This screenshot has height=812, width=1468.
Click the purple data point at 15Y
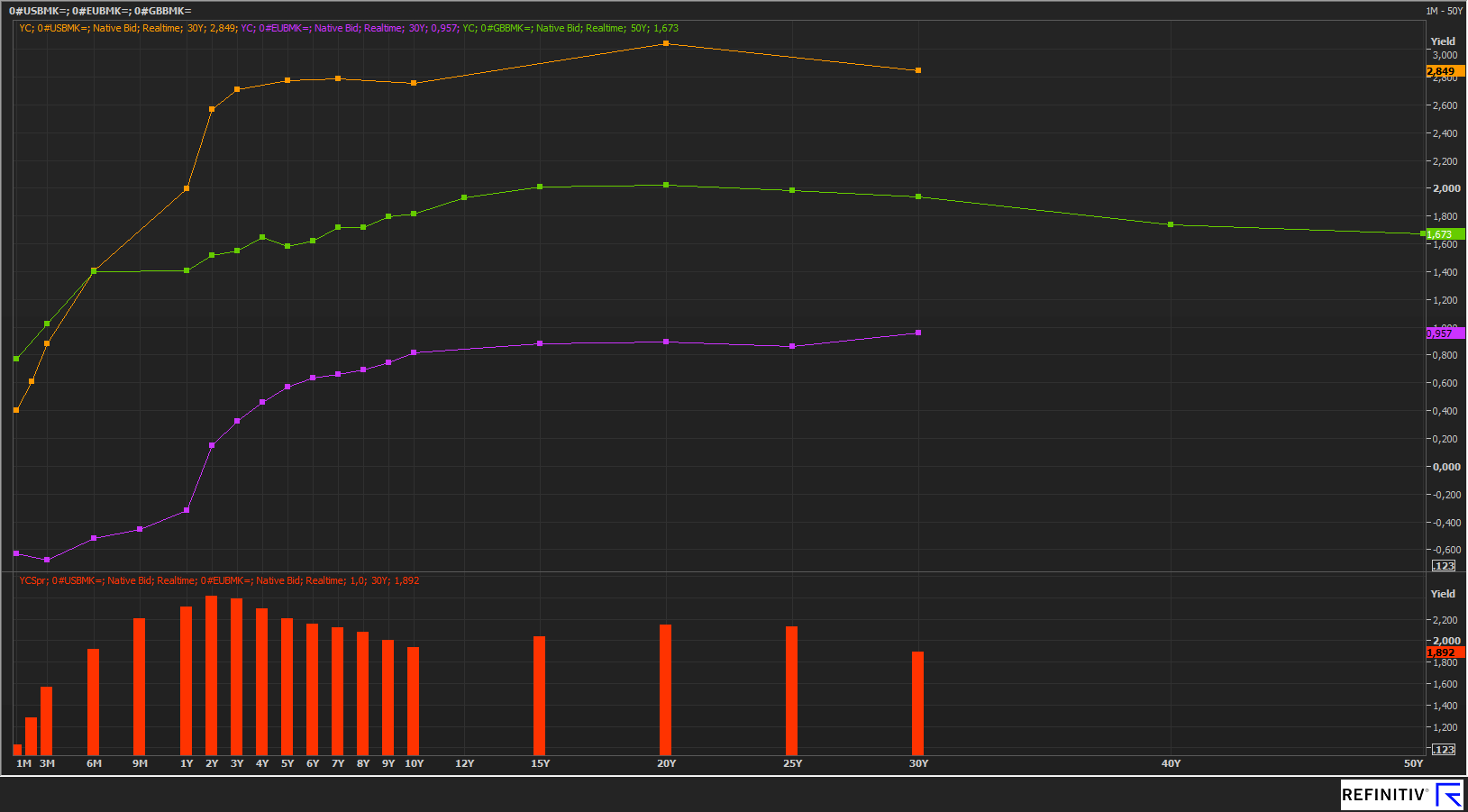coord(540,343)
